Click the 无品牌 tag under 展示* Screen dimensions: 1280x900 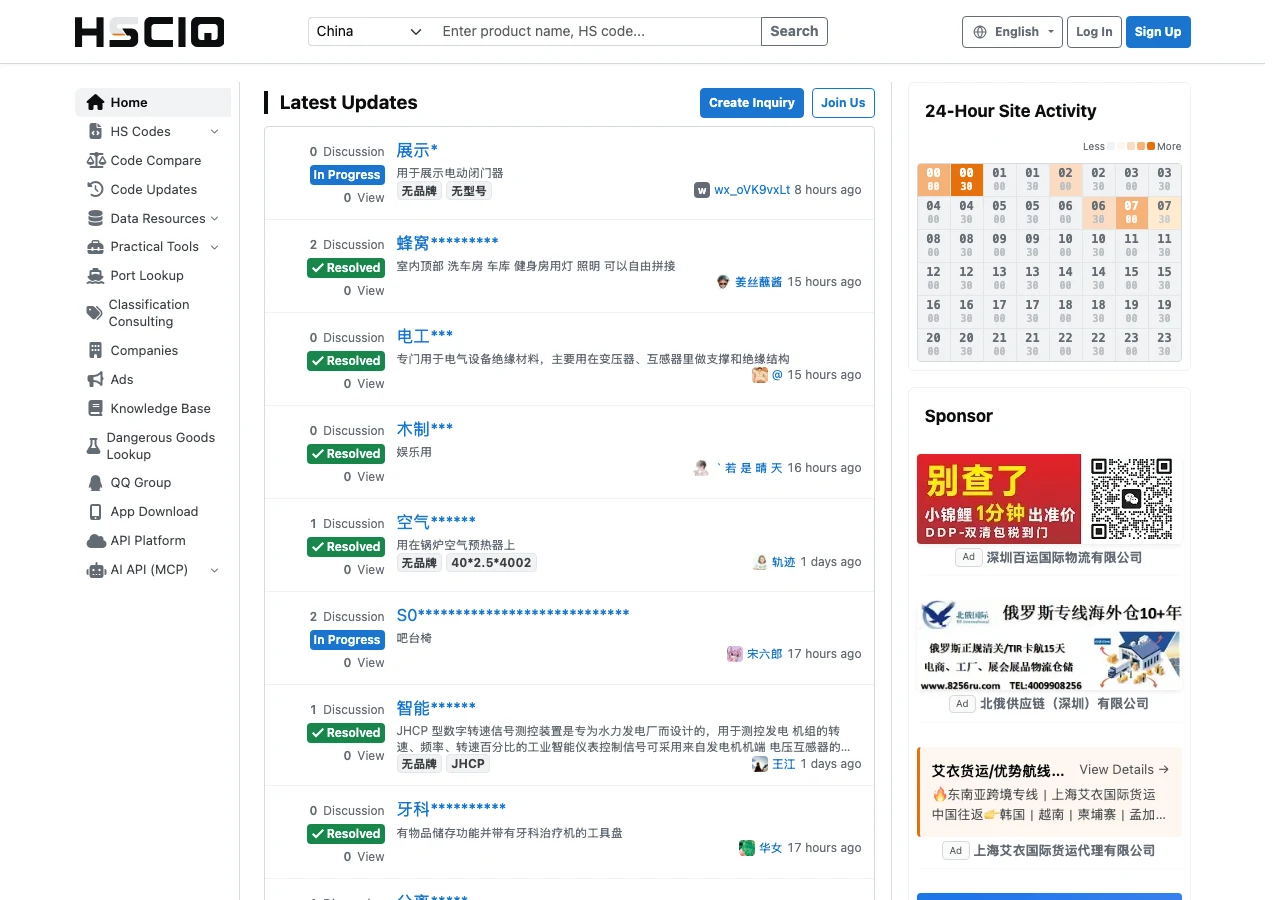pyautogui.click(x=419, y=190)
